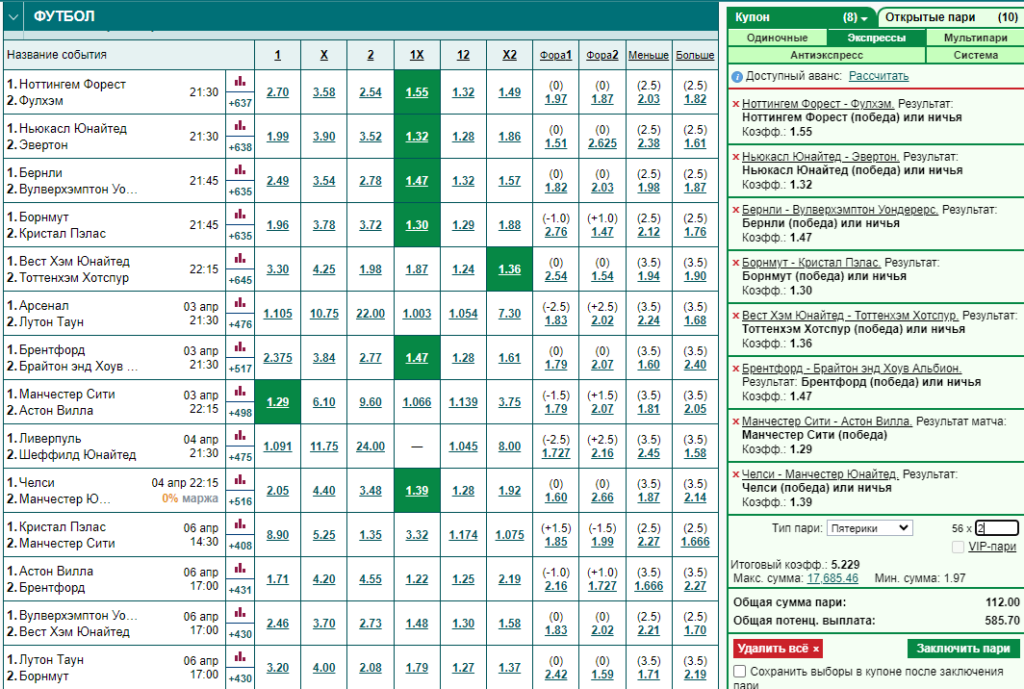The width and height of the screenshot is (1024, 689).
Task: Remove Борнмут – Кристал Пэлас from coupon
Action: click(x=736, y=263)
